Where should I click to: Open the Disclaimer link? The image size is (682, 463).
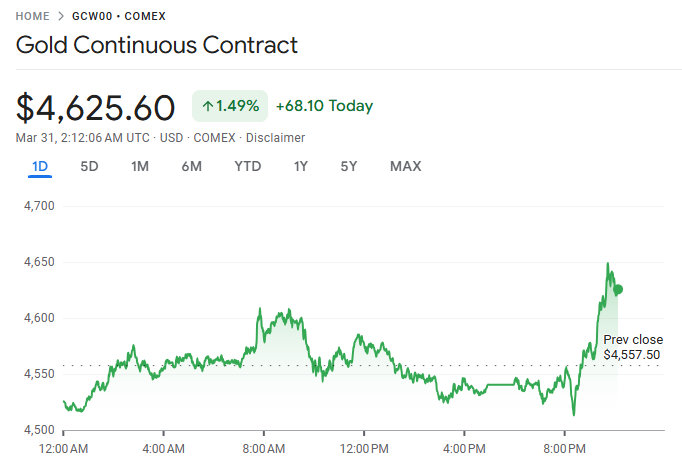coord(275,138)
